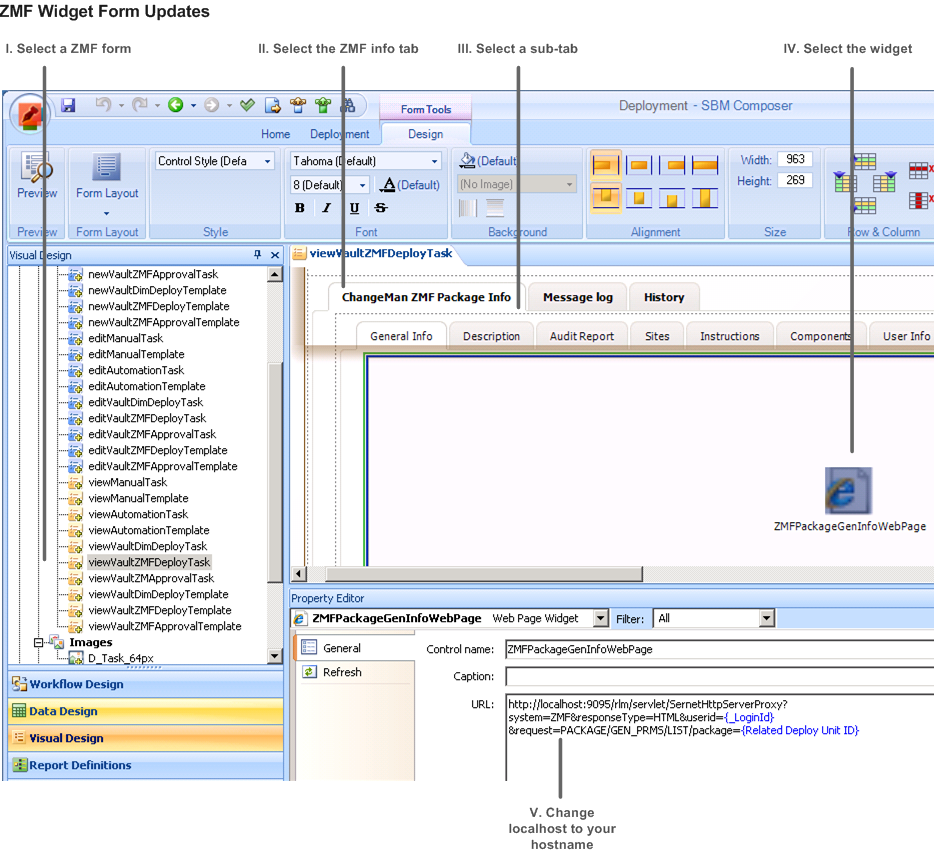Undo the last action in quick toolbar
Image resolution: width=934 pixels, height=853 pixels.
click(103, 105)
